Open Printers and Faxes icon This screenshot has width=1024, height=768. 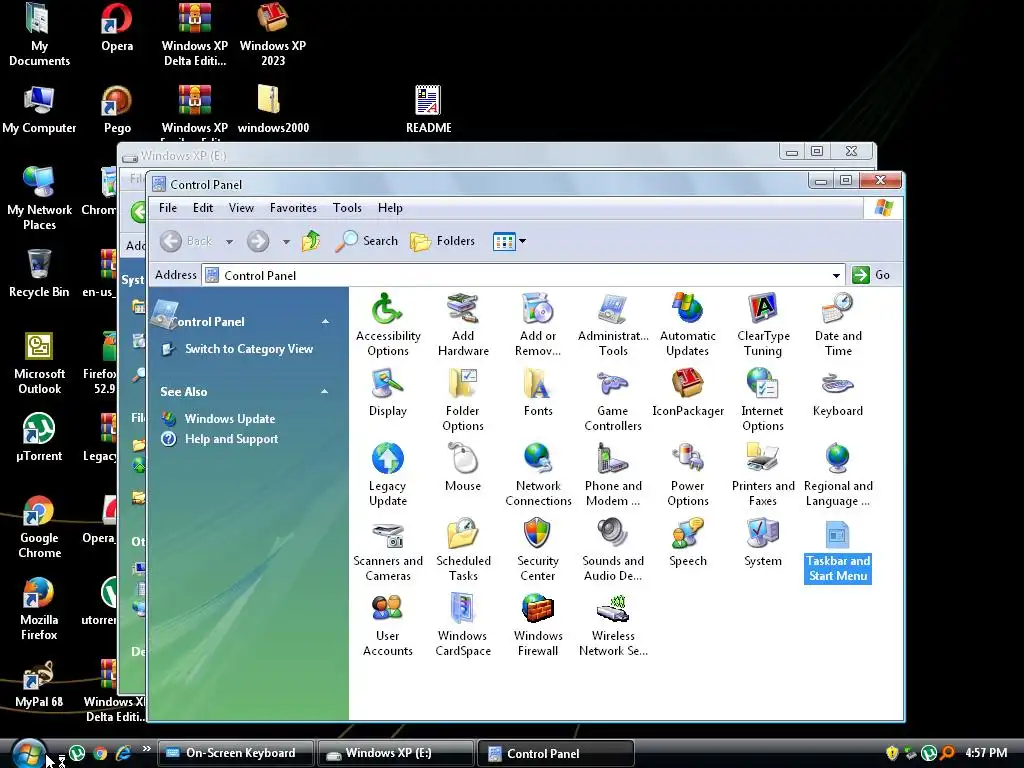click(763, 475)
